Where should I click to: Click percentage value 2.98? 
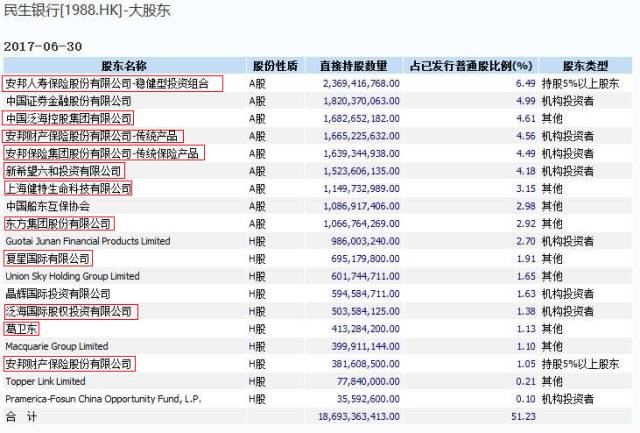526,207
